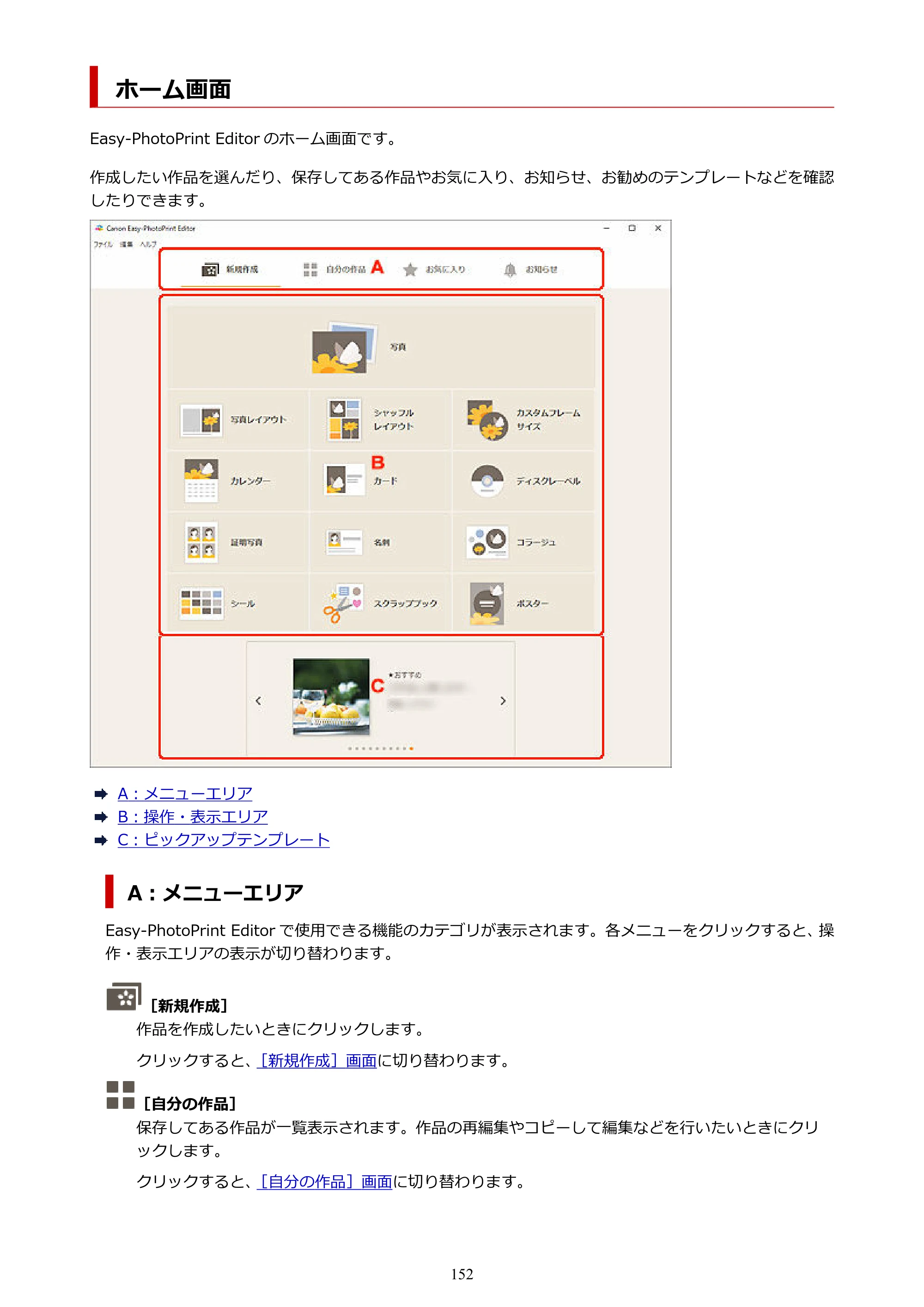Select the ディスクレーベル disc icon
The height and width of the screenshot is (1307, 924).
[x=487, y=481]
